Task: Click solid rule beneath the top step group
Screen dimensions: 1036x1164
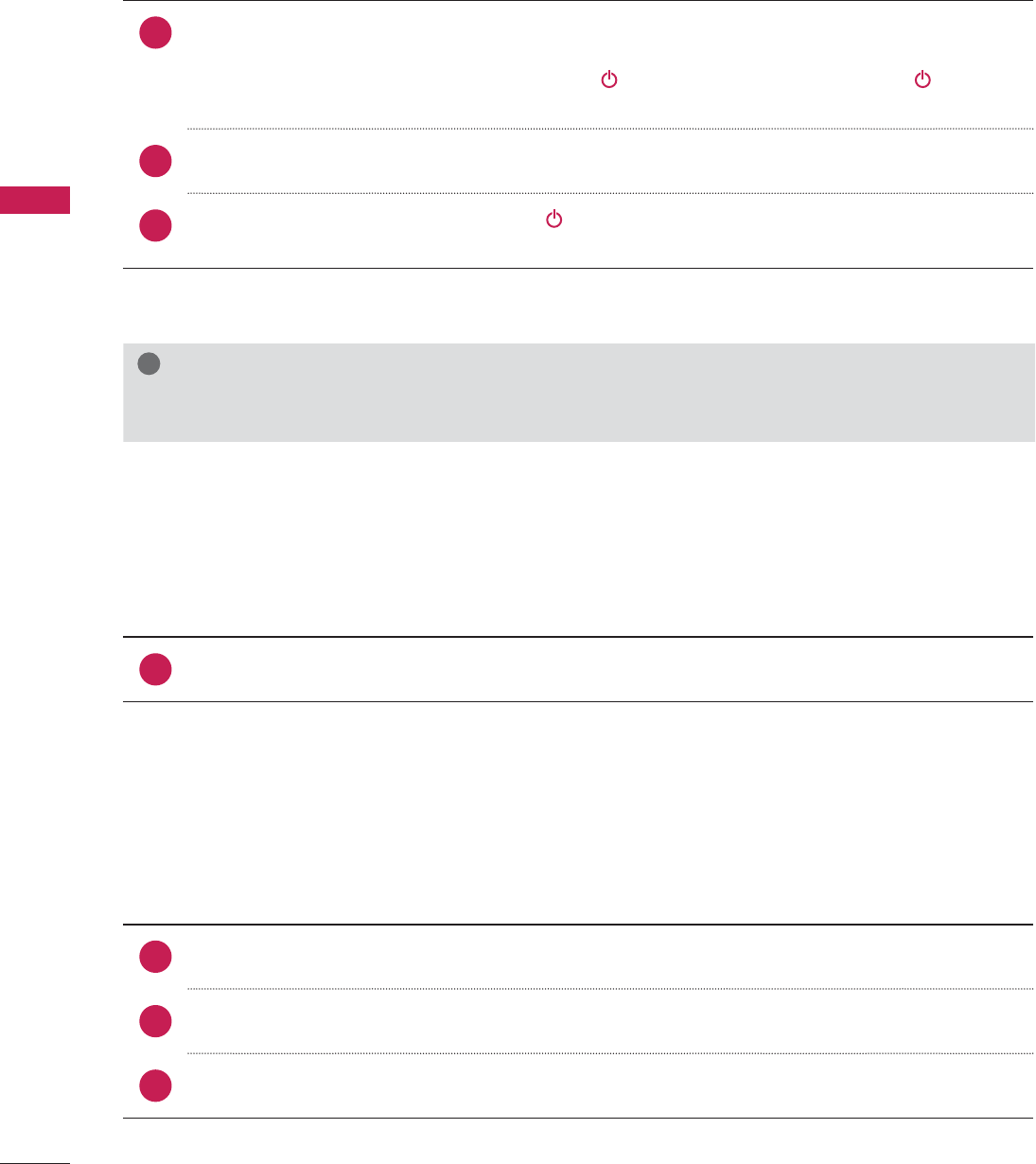Action: 577,269
